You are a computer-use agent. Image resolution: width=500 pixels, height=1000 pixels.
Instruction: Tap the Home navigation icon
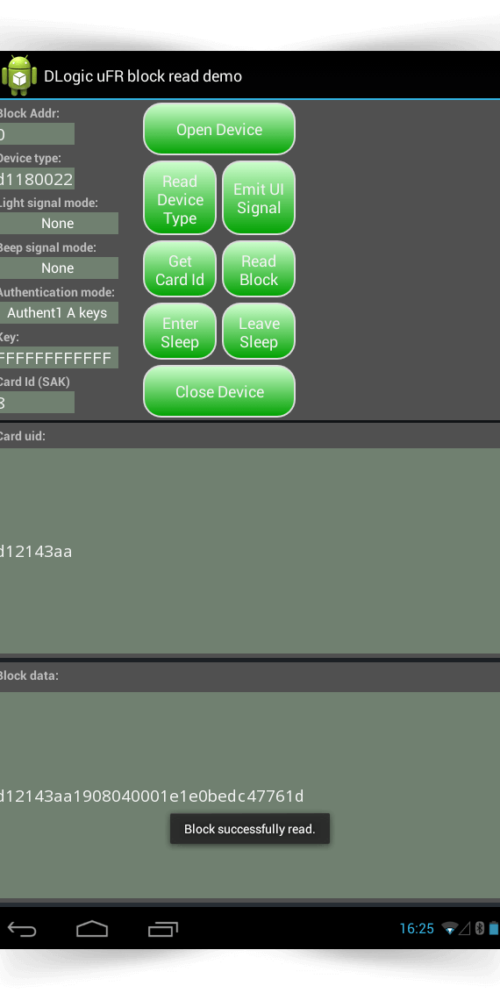pos(92,929)
